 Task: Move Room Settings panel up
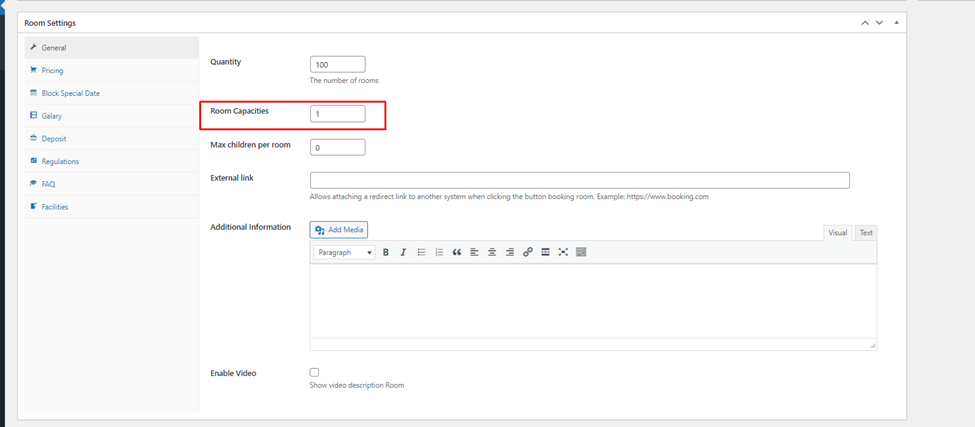click(x=865, y=23)
